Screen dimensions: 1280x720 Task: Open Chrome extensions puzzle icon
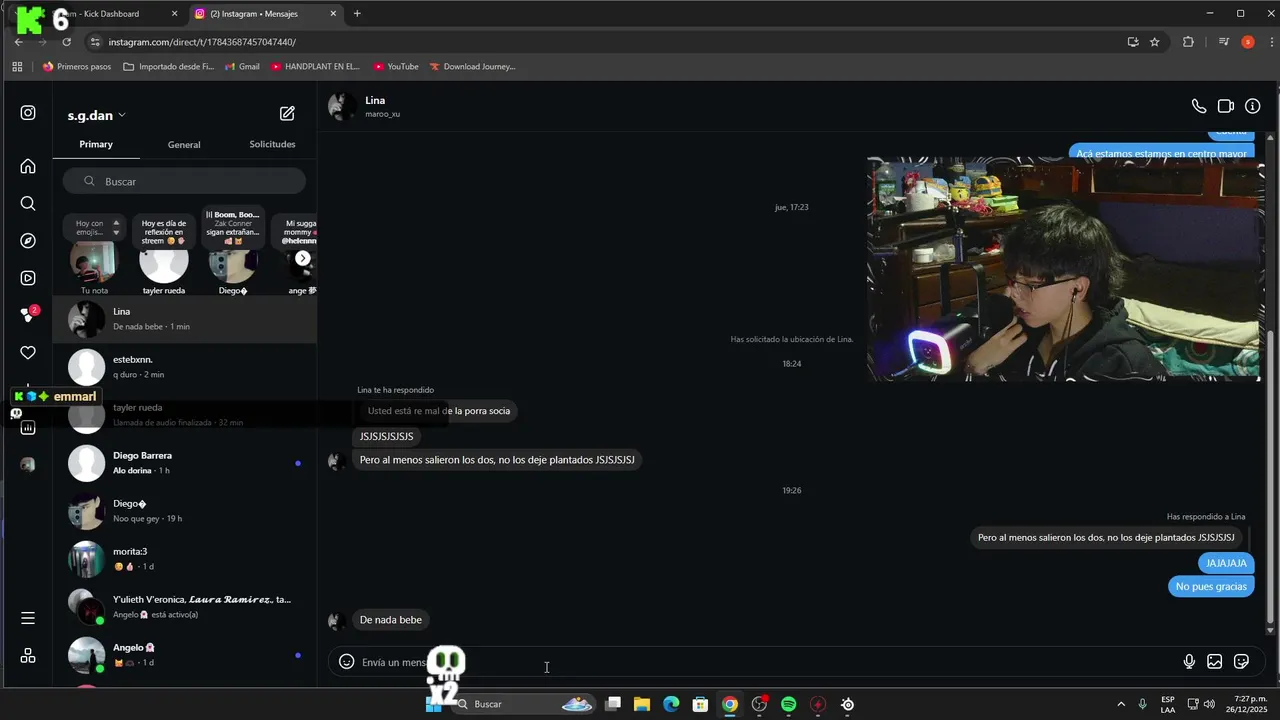point(1188,42)
